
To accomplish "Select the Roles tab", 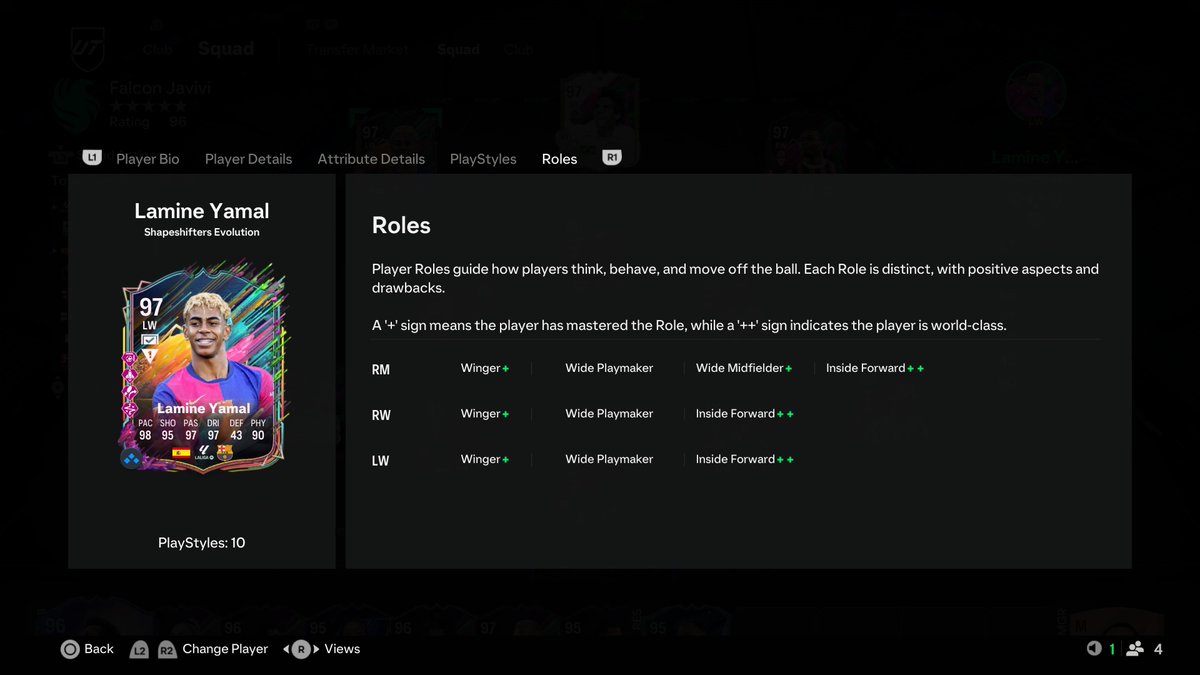I will coord(559,159).
